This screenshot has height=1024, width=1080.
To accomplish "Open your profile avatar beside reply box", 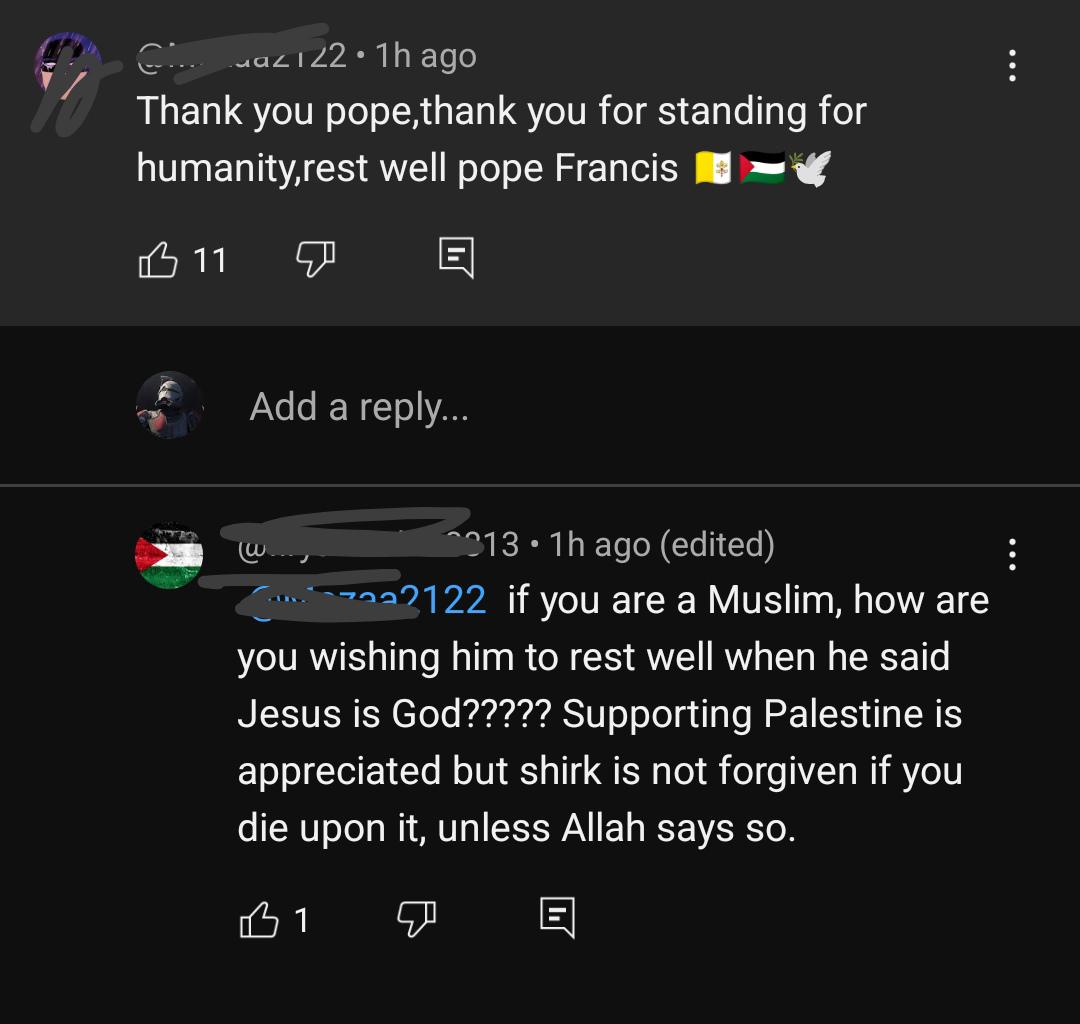I will (169, 406).
